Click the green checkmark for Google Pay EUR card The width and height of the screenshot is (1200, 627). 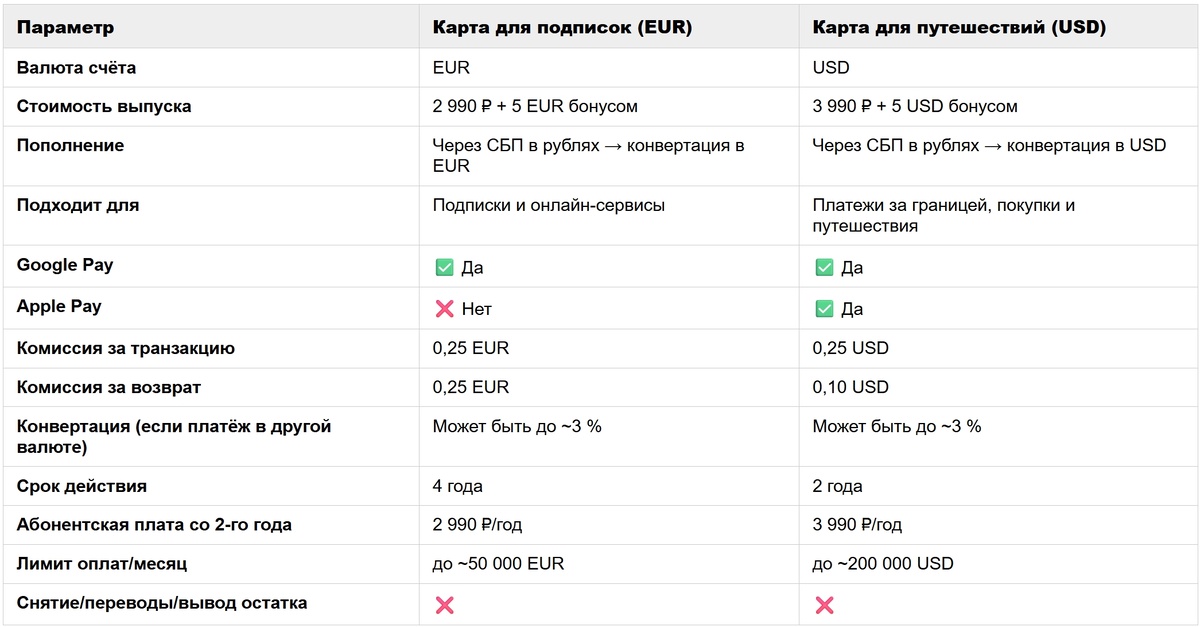click(444, 268)
